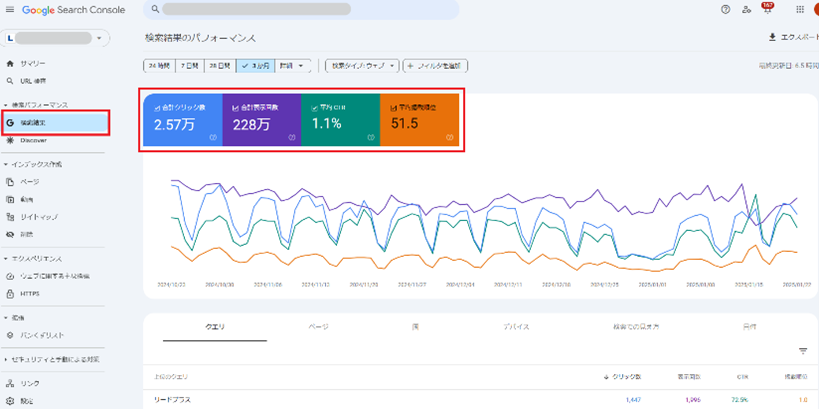The width and height of the screenshot is (819, 409).
Task: Switch to デバイス tab
Action: [x=516, y=327]
